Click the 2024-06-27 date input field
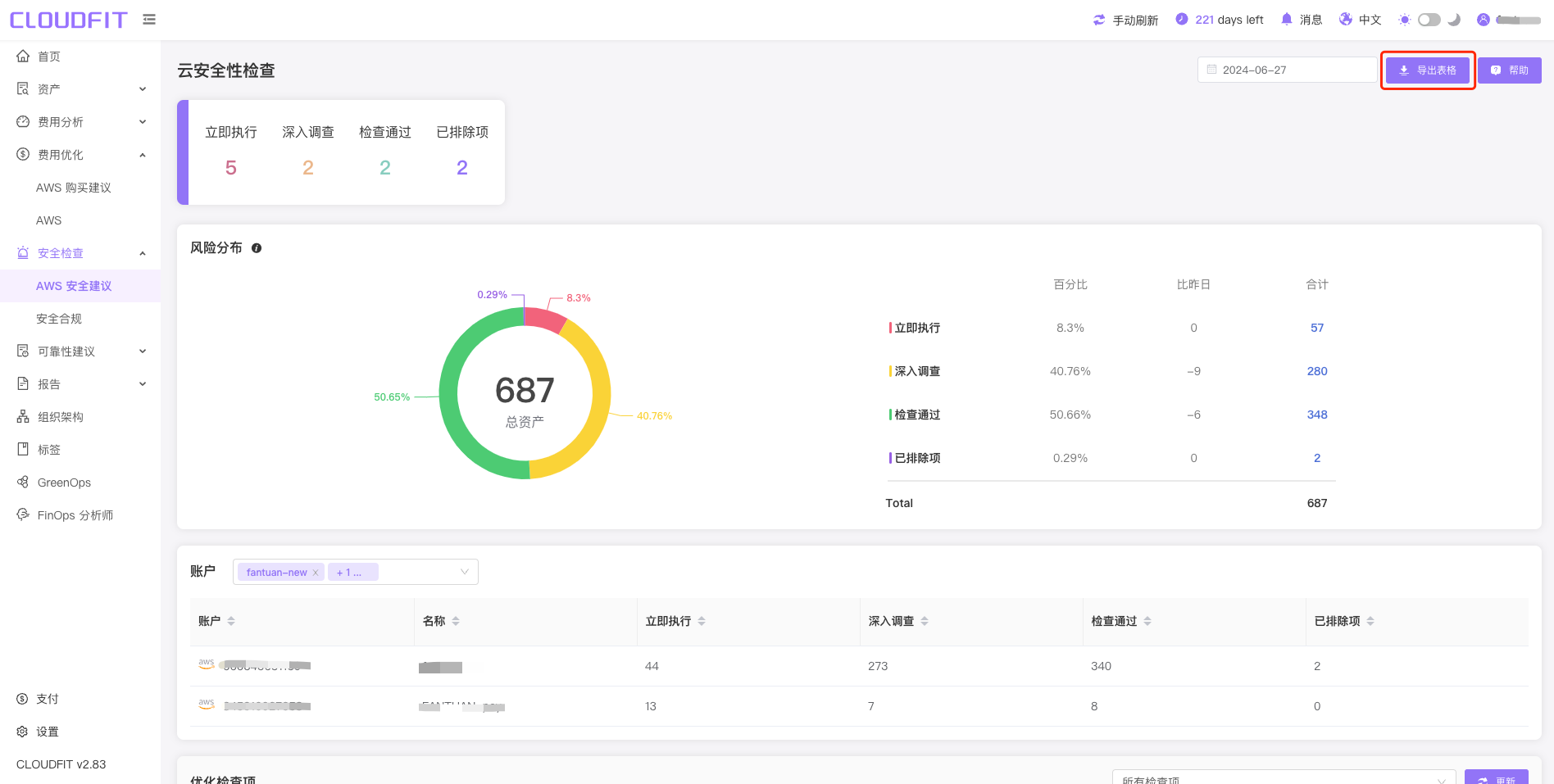This screenshot has width=1554, height=784. pyautogui.click(x=1287, y=70)
